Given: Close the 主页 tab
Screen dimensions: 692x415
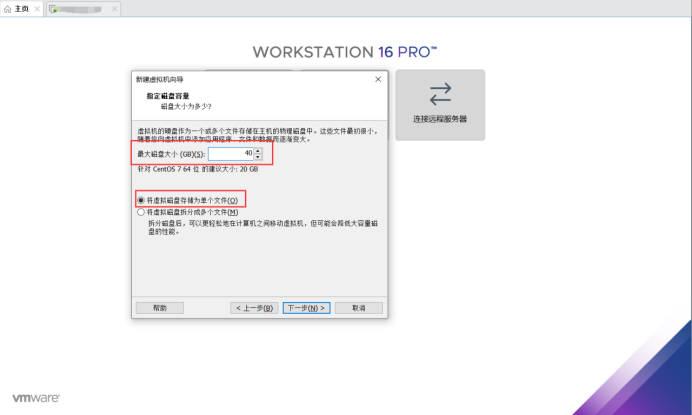Looking at the screenshot, I should point(37,9).
